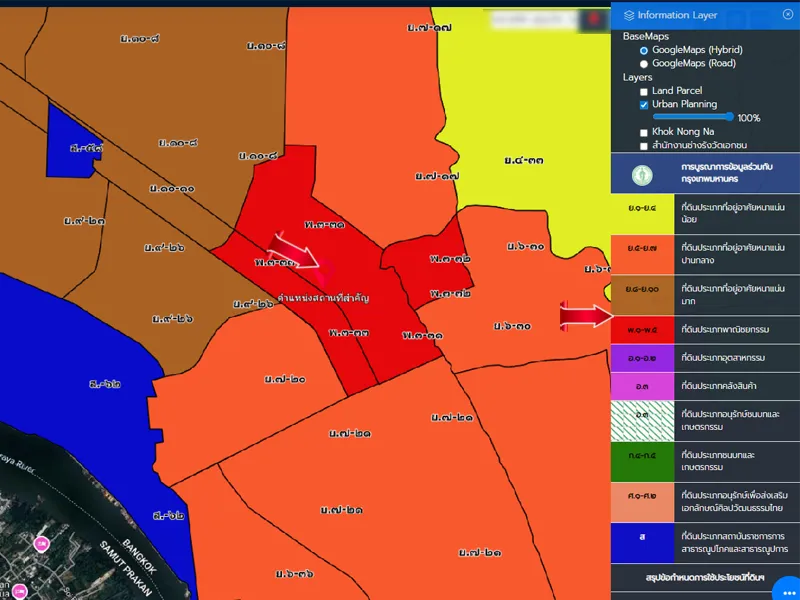Enable the Land Parcel layer

(644, 91)
